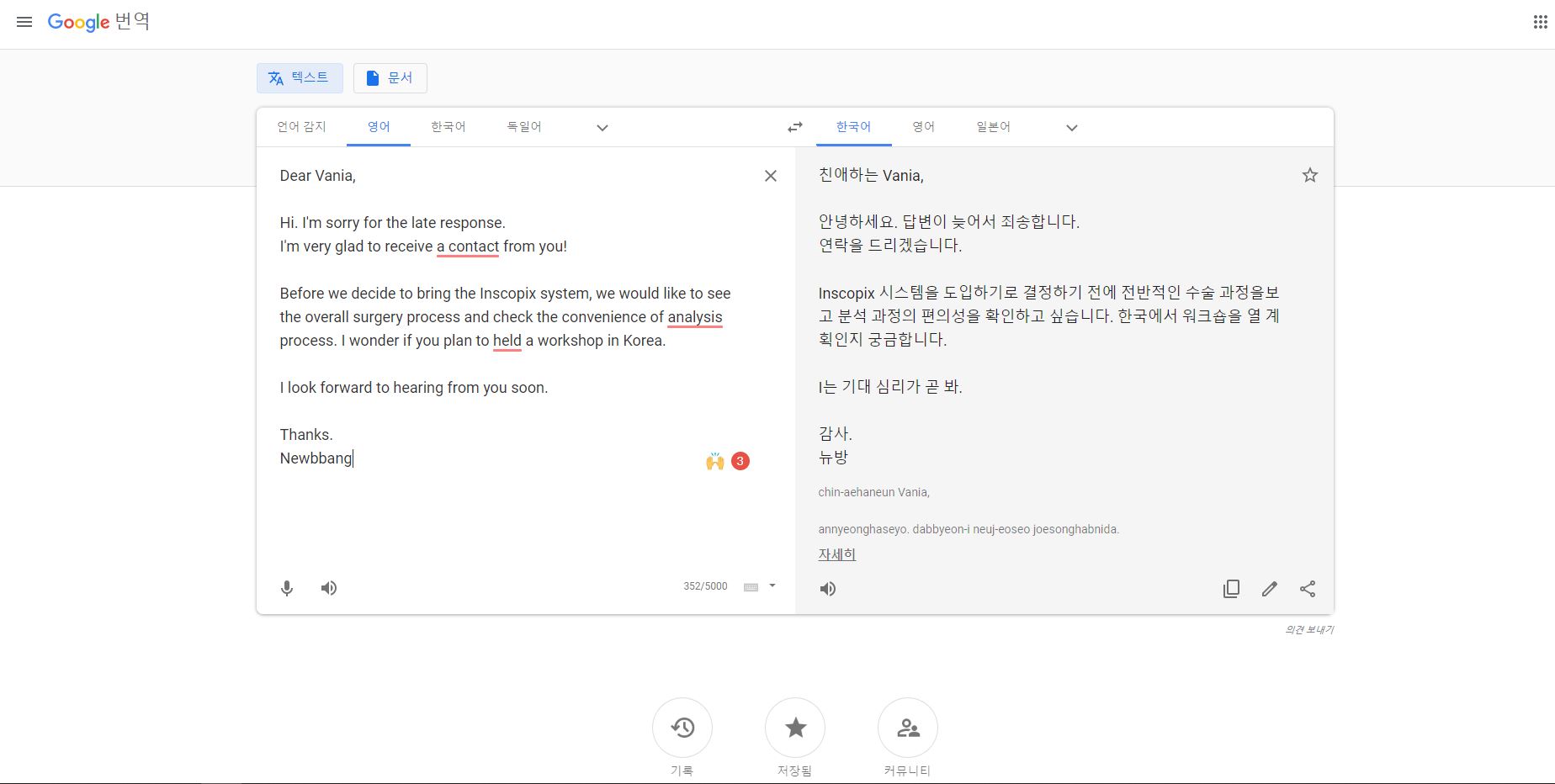
Task: Click the translated signature '뉴방'
Action: (833, 458)
